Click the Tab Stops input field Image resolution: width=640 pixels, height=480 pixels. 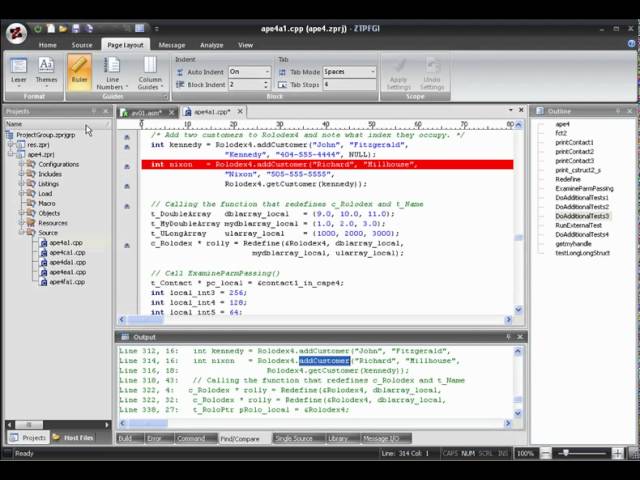[x=349, y=84]
